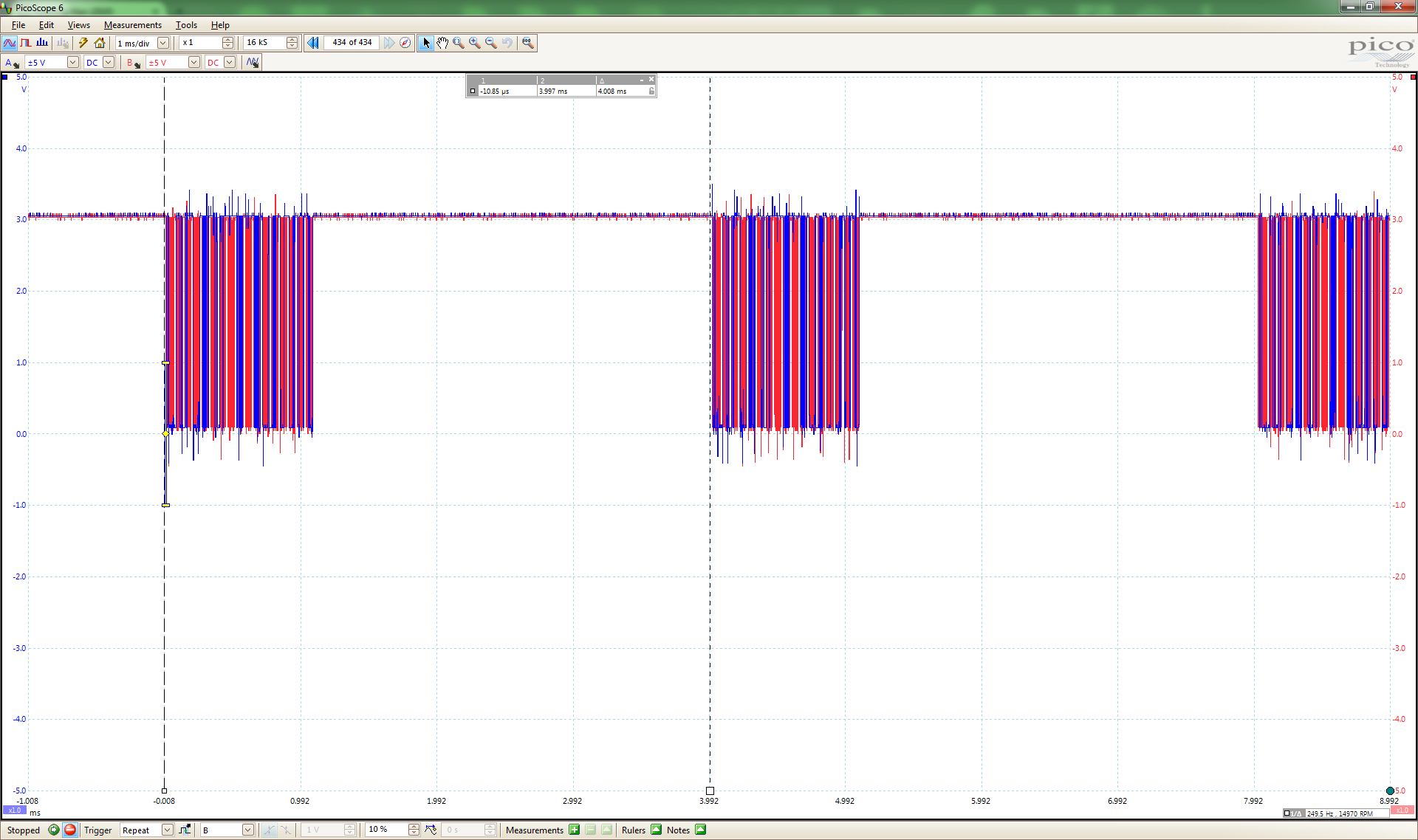Click the frequency legend 1/Δ toggle
The width and height of the screenshot is (1418, 840).
tap(1293, 813)
